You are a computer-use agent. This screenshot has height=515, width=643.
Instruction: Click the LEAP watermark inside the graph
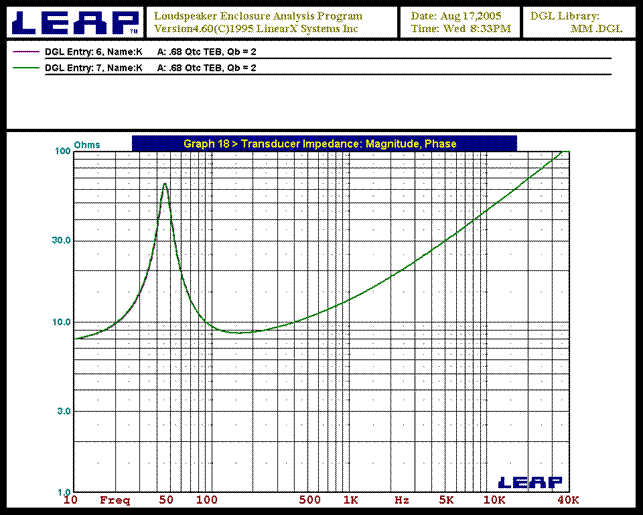coord(521,482)
